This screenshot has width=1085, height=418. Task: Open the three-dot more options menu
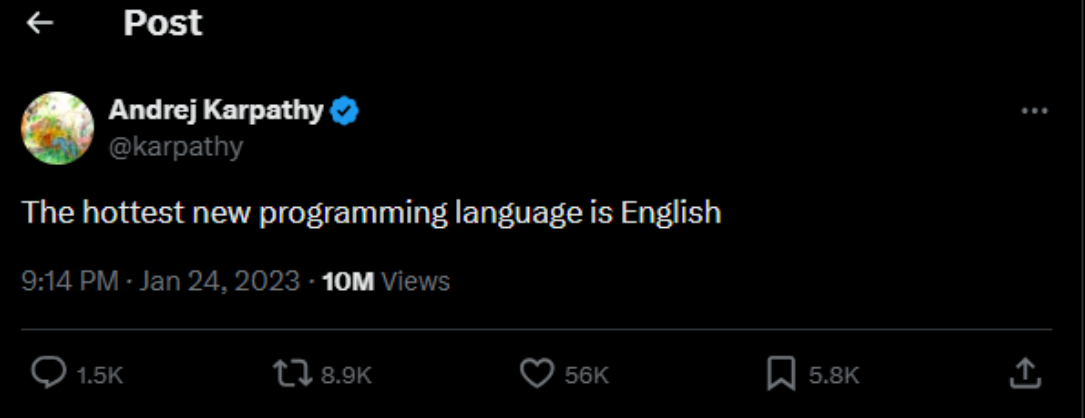1034,111
